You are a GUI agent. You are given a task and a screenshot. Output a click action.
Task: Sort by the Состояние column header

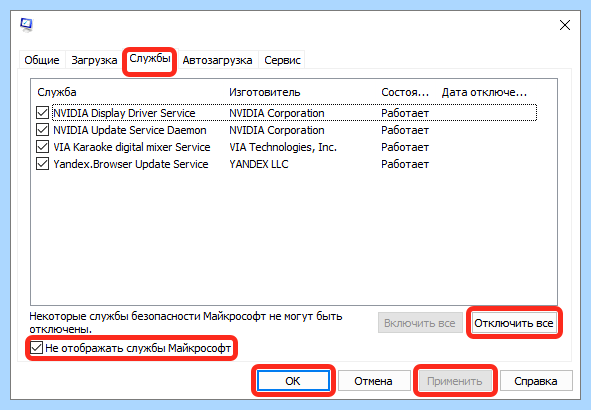click(405, 92)
